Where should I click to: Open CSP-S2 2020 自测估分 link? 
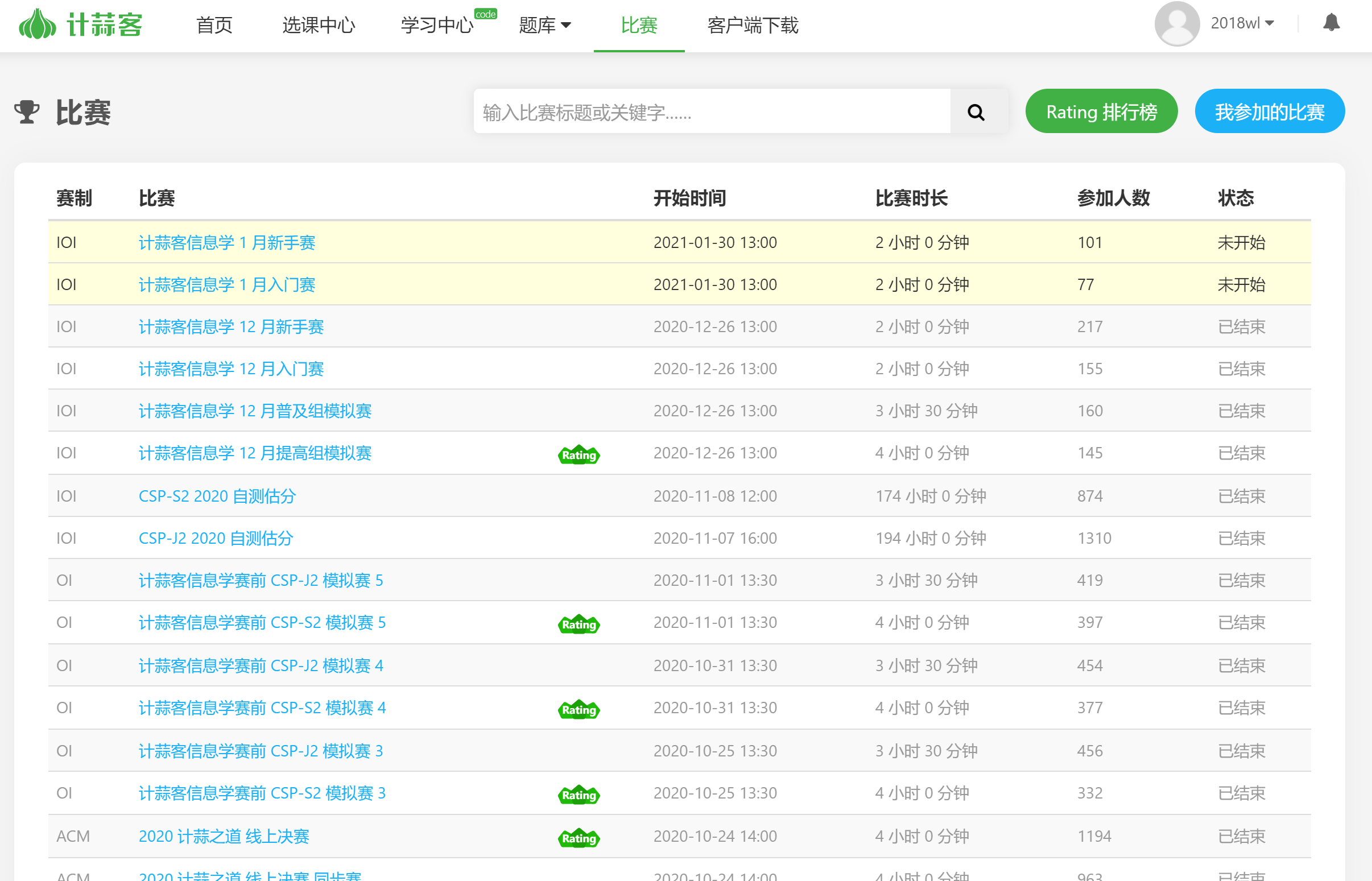point(217,496)
